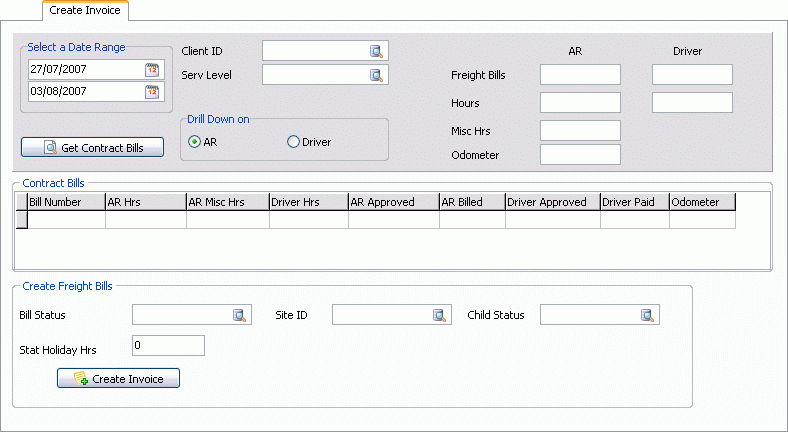Click the Driver Hours field

[692, 103]
